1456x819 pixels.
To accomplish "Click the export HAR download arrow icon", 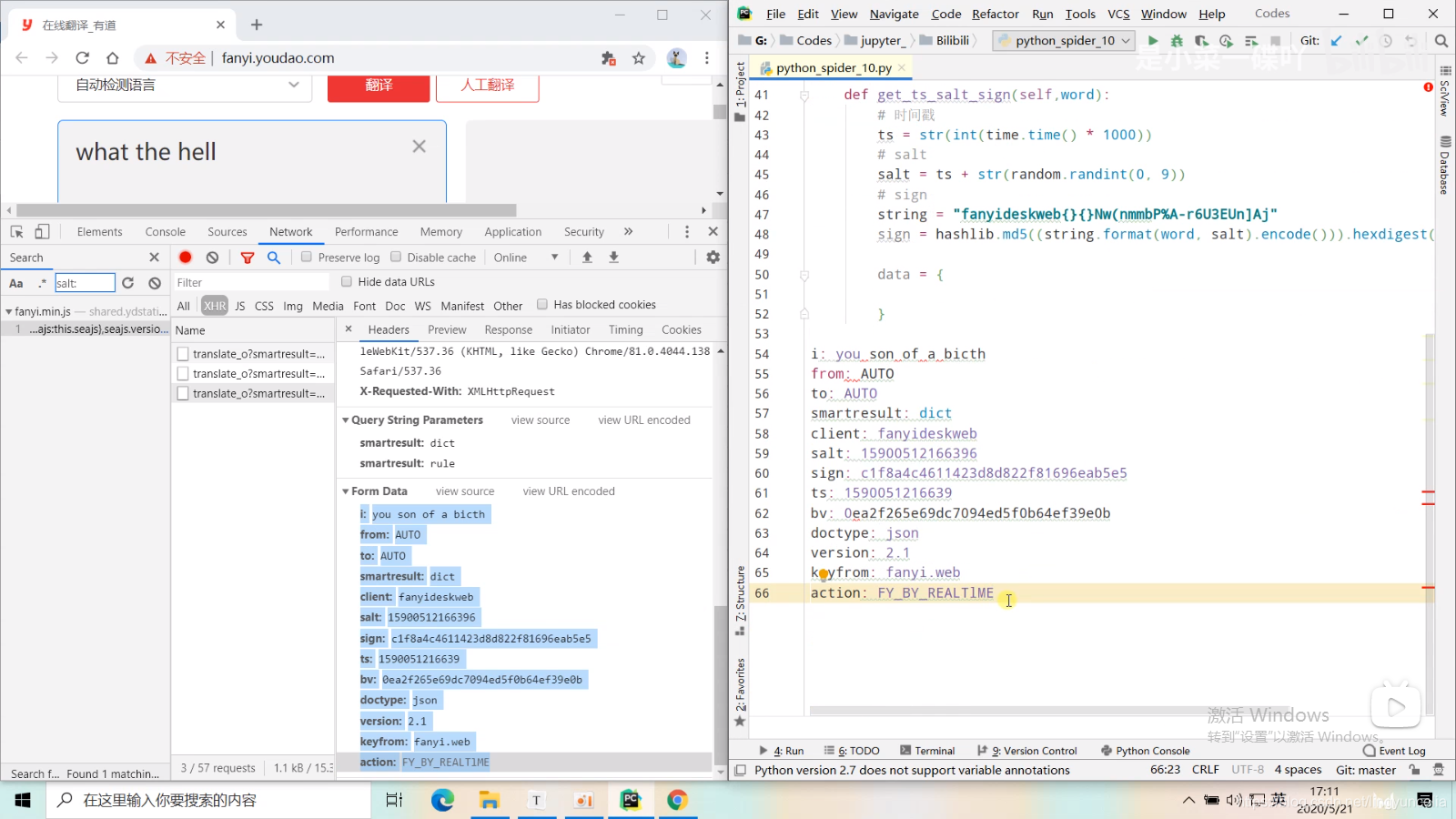I will pos(614,258).
